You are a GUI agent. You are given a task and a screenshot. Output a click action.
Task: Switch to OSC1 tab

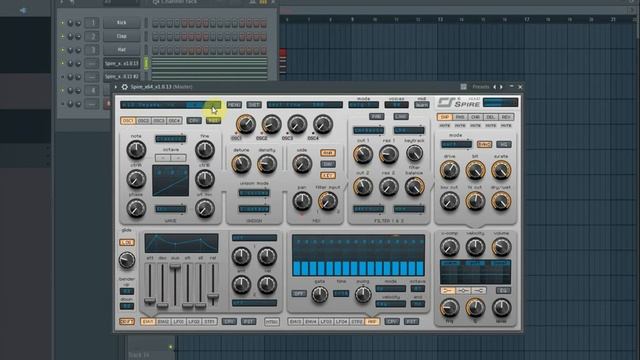click(128, 121)
